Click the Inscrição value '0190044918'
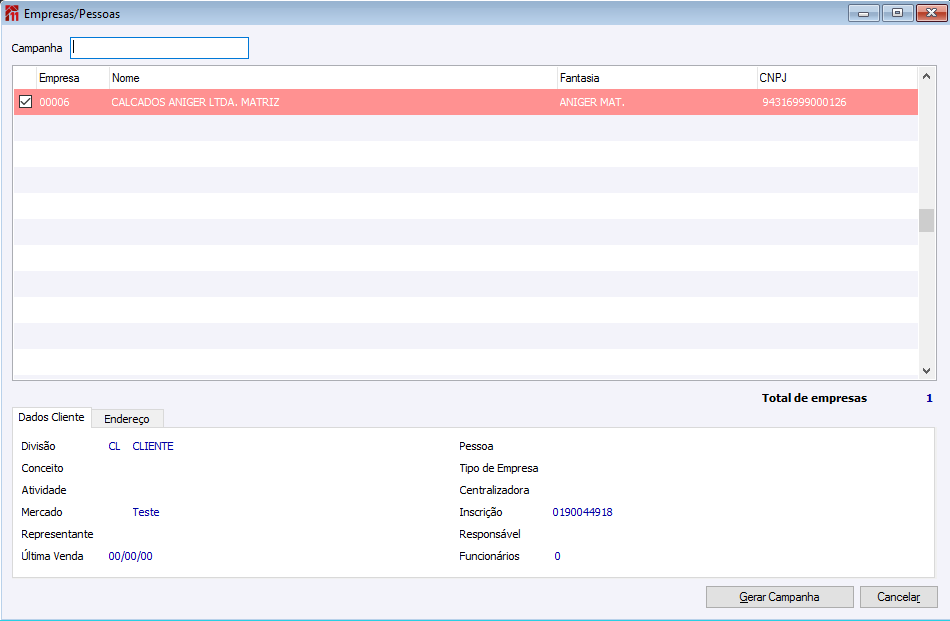 click(x=582, y=512)
